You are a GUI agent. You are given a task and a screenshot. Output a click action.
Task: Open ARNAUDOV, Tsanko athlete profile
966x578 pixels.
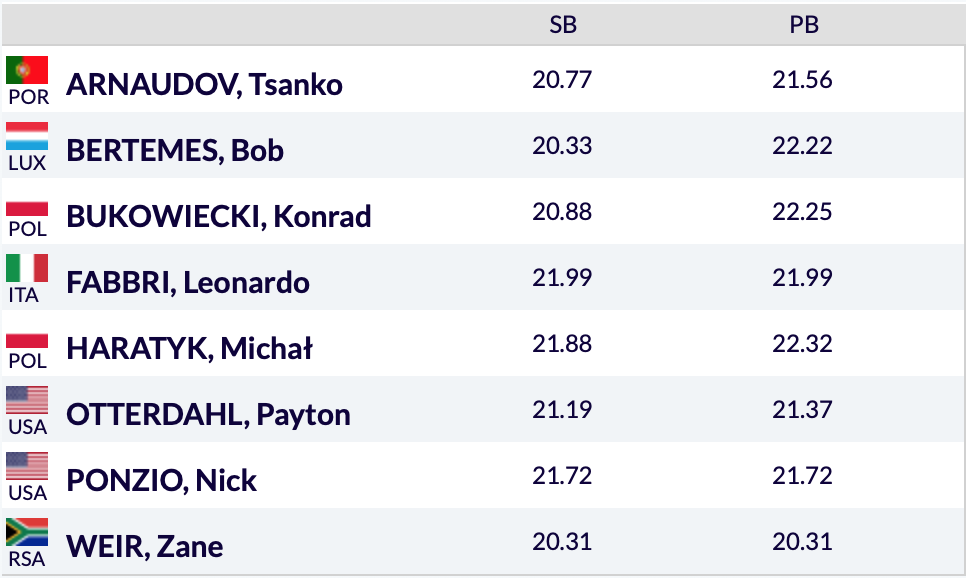[x=204, y=84]
